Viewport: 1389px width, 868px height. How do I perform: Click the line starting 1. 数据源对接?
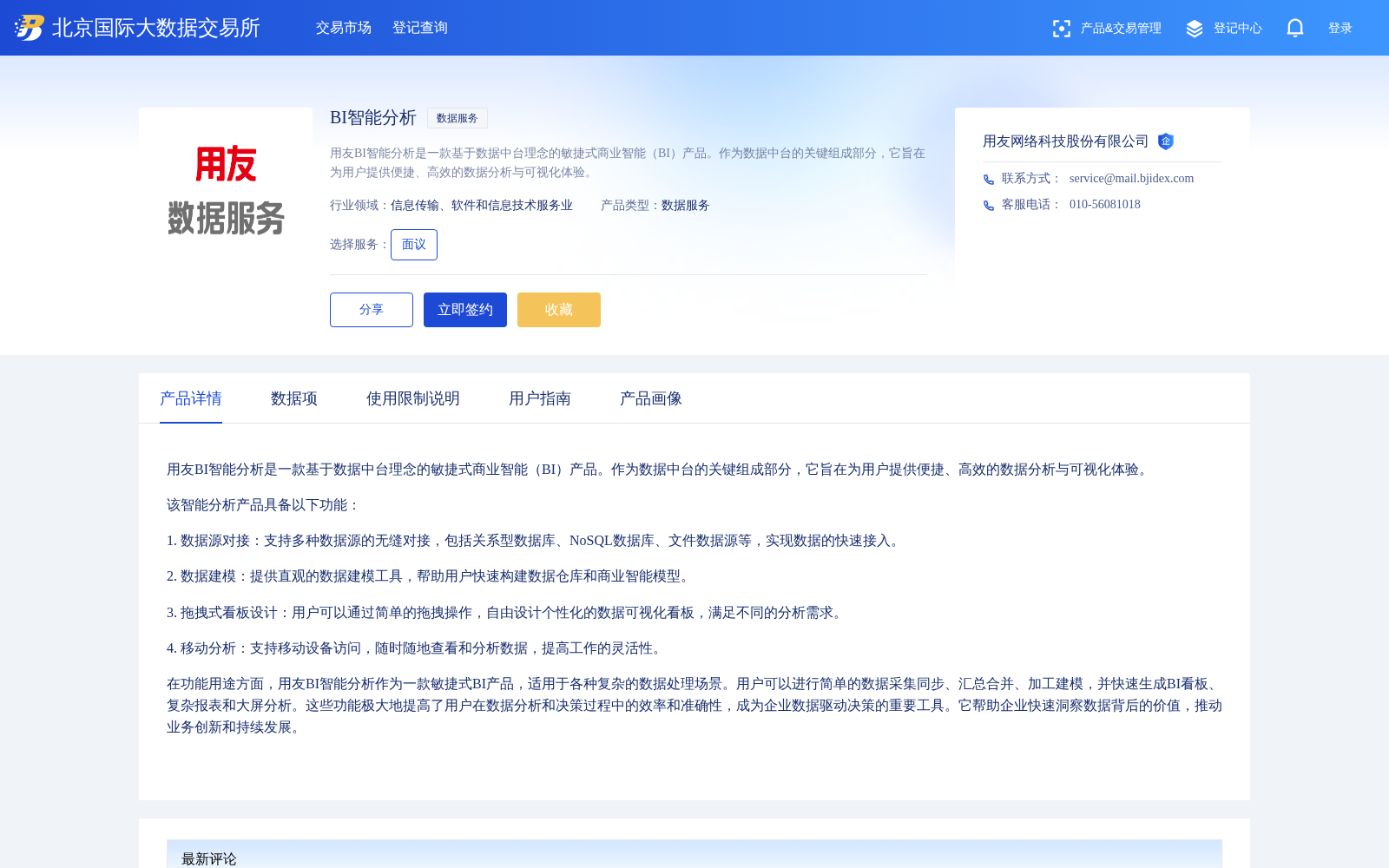535,541
